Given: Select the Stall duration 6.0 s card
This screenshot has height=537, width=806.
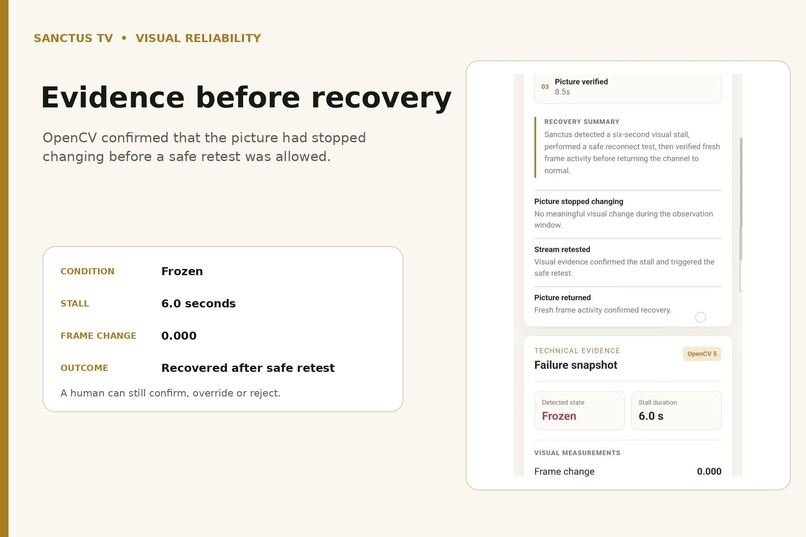Looking at the screenshot, I should click(x=676, y=411).
